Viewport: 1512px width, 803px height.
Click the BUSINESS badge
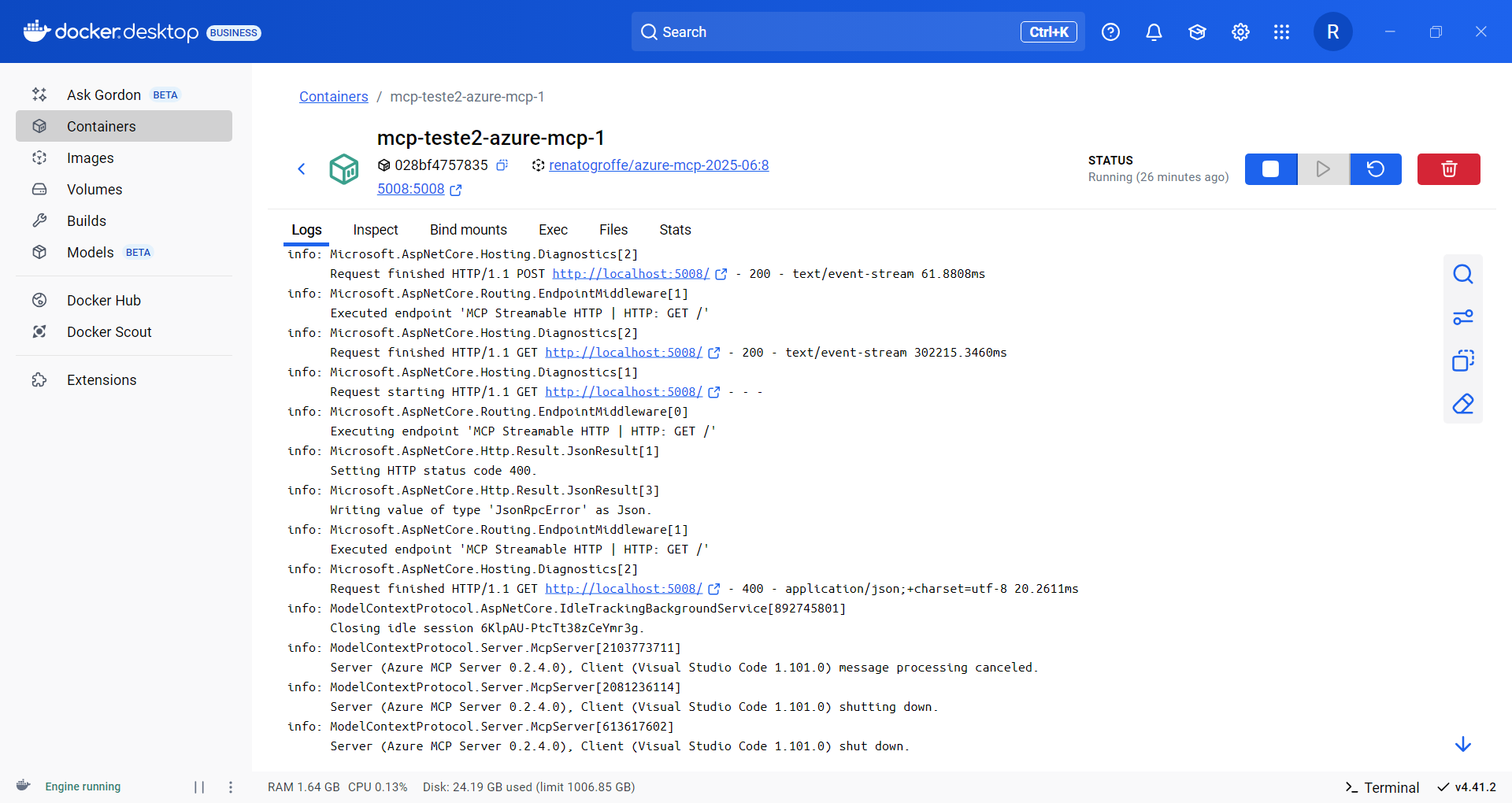tap(234, 32)
